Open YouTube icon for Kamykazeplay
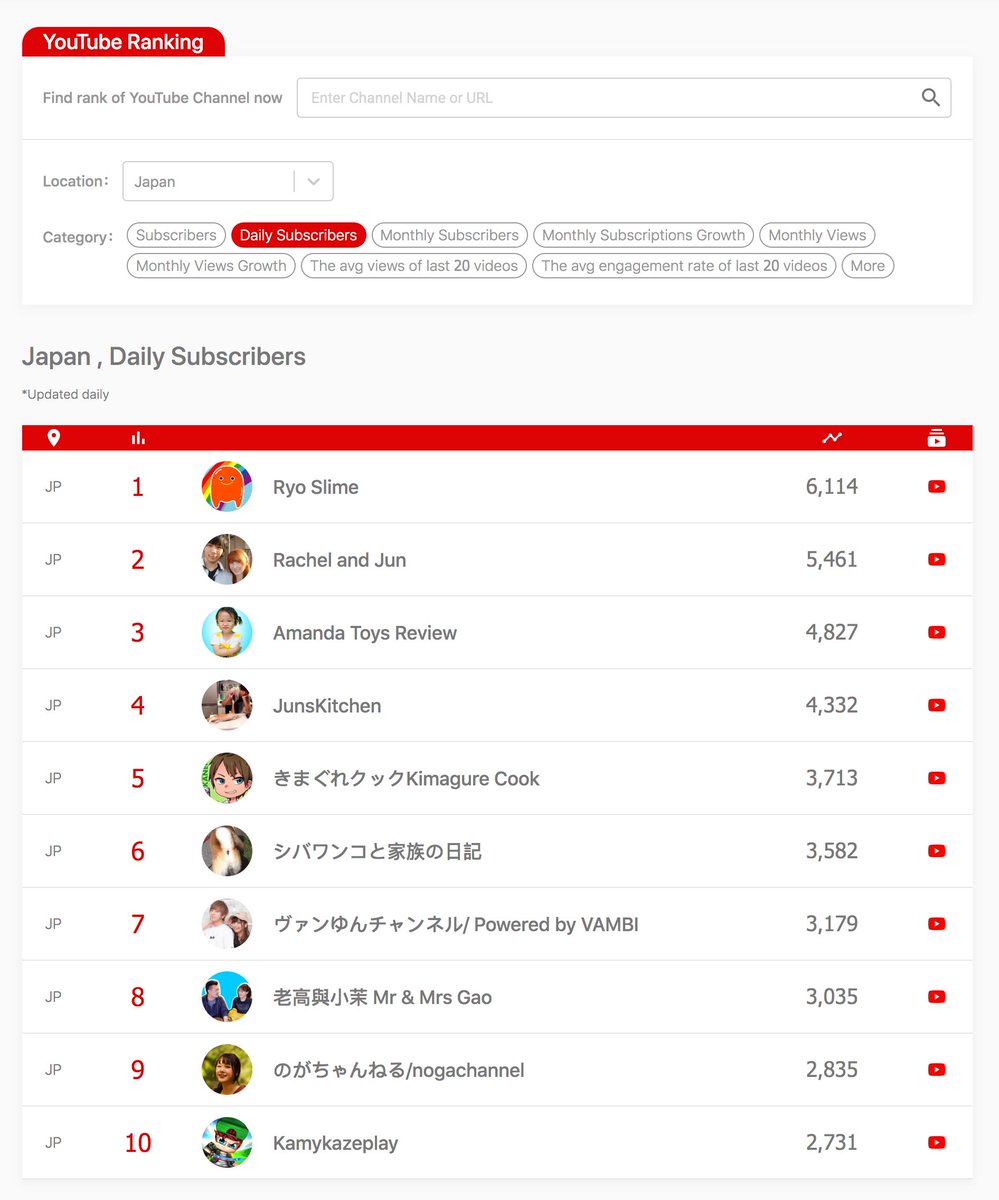 [936, 1142]
